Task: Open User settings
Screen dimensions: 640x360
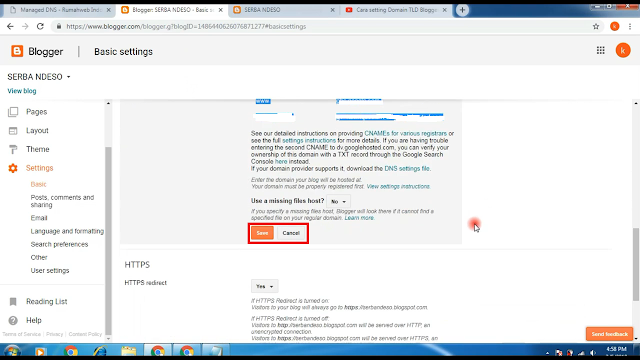Action: (50, 271)
